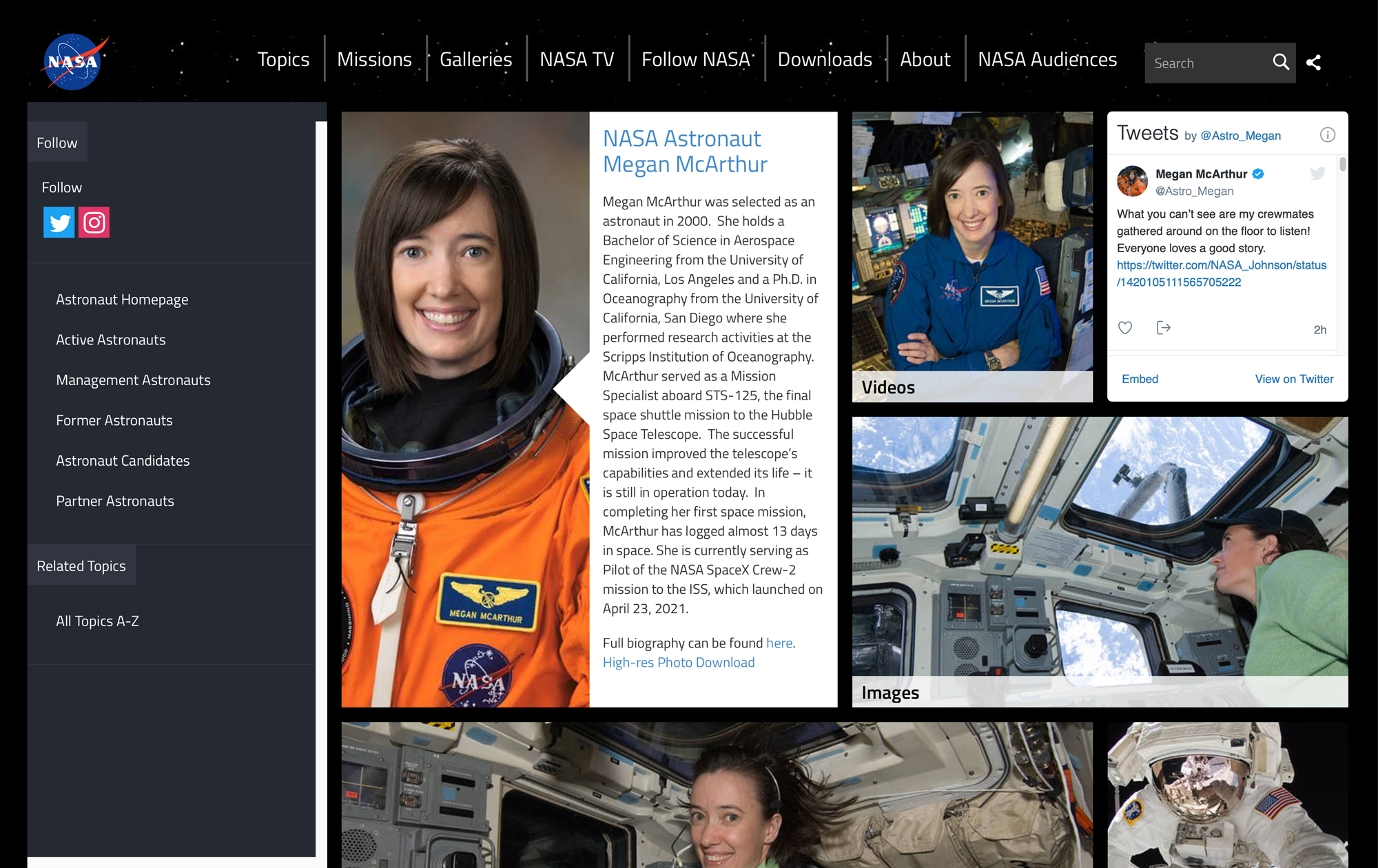
Task: Open the share icon in header
Action: pos(1313,63)
